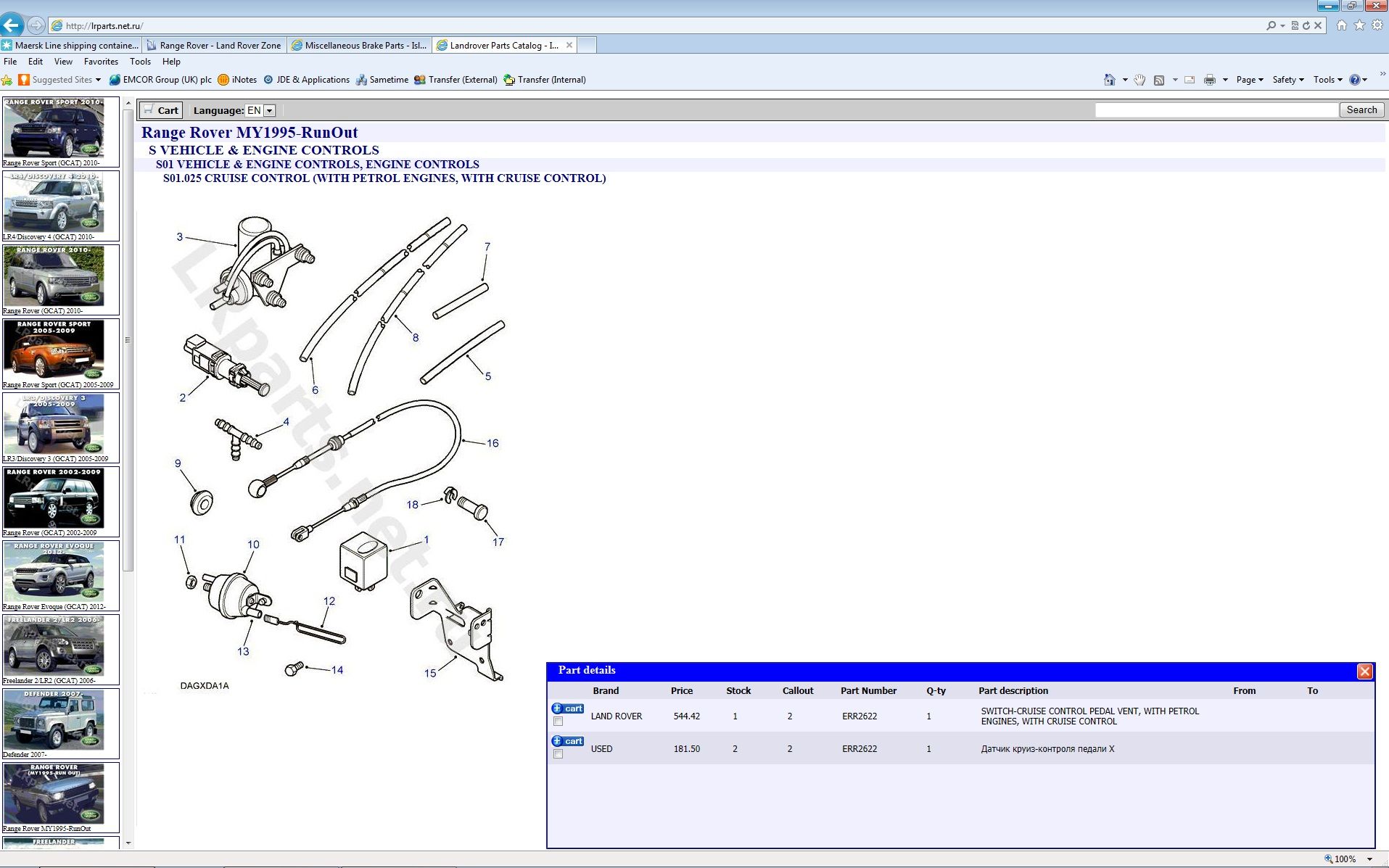The width and height of the screenshot is (1389, 868).
Task: Open the address bar search magnifier icon
Action: [x=1271, y=25]
